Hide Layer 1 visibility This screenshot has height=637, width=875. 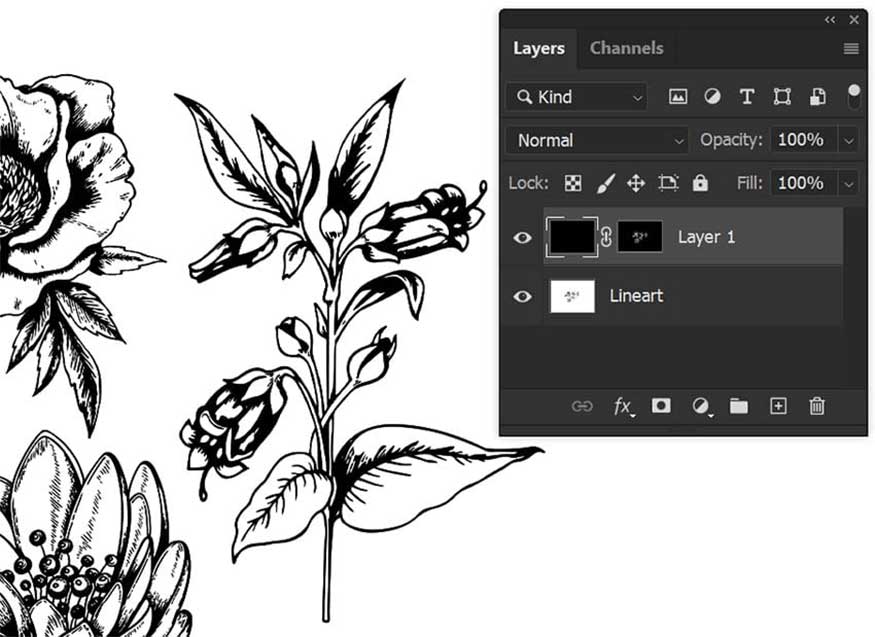[x=522, y=238]
